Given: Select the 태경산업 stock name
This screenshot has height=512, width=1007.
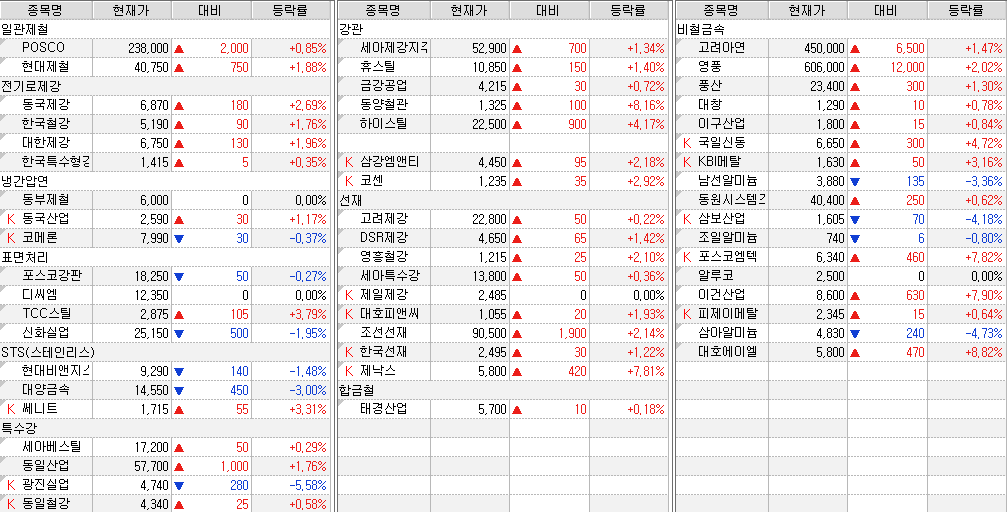Looking at the screenshot, I should [383, 409].
